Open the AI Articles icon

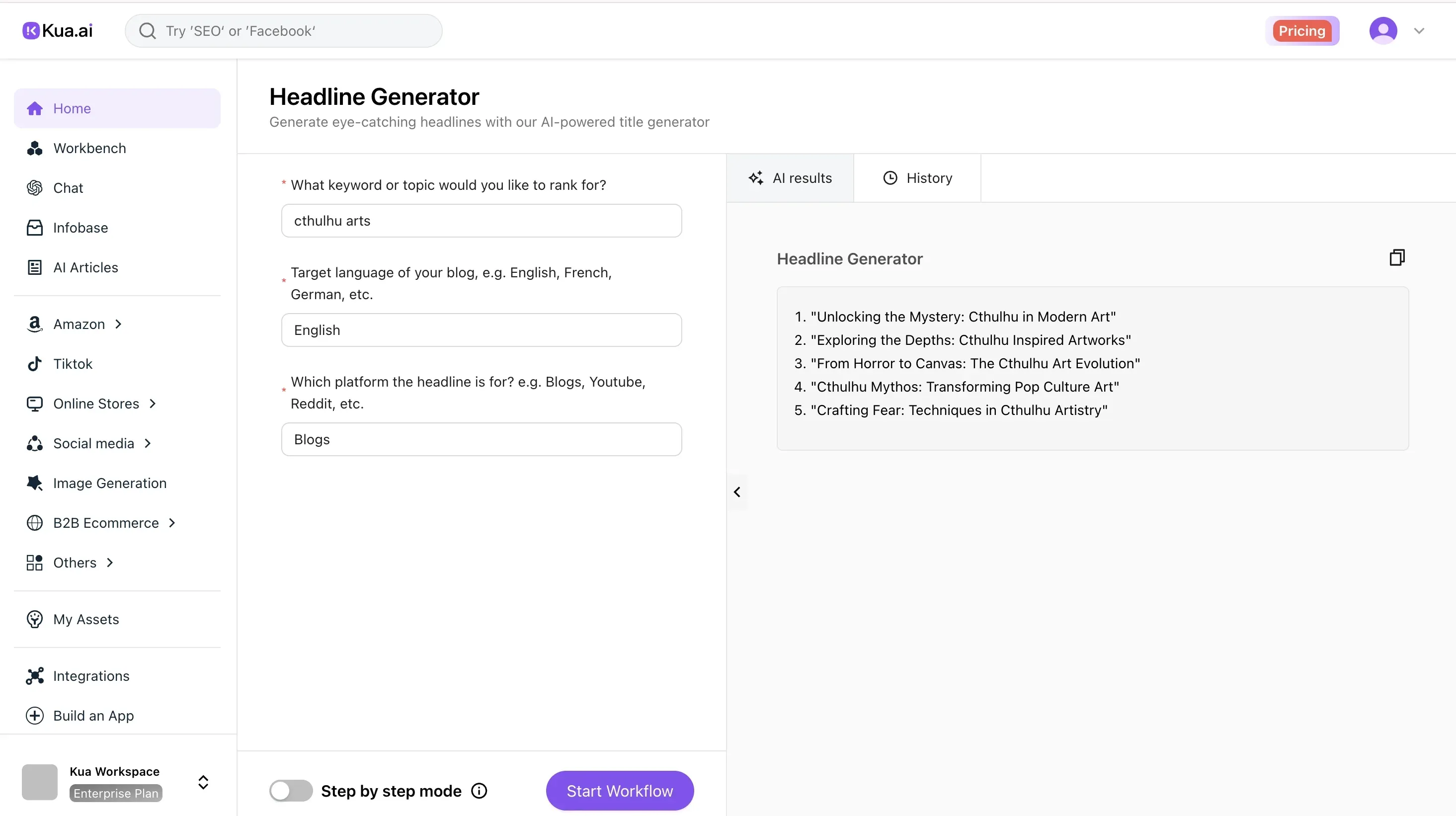(x=34, y=267)
